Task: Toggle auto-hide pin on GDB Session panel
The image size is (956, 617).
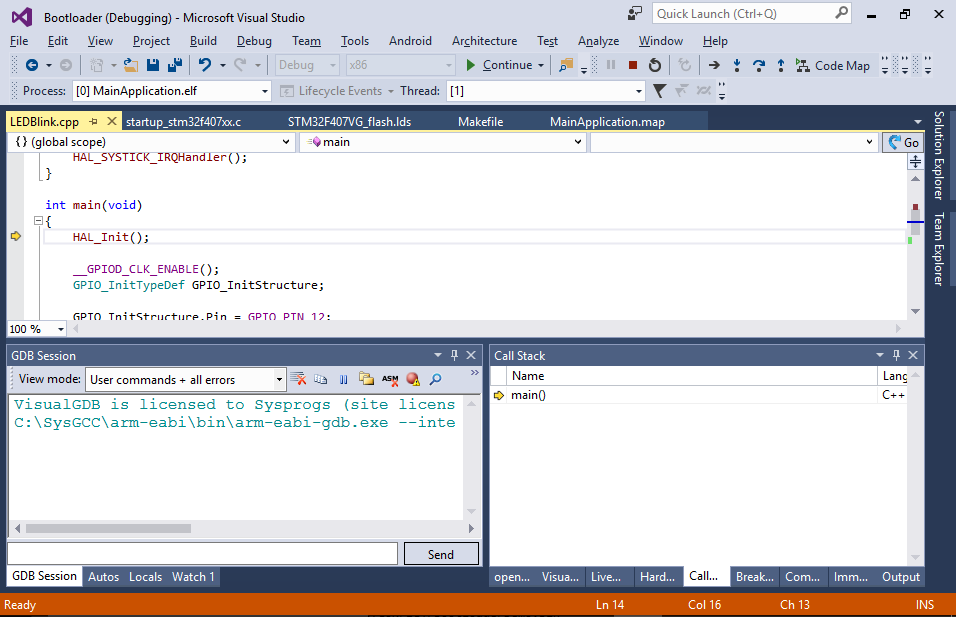Action: pyautogui.click(x=454, y=355)
